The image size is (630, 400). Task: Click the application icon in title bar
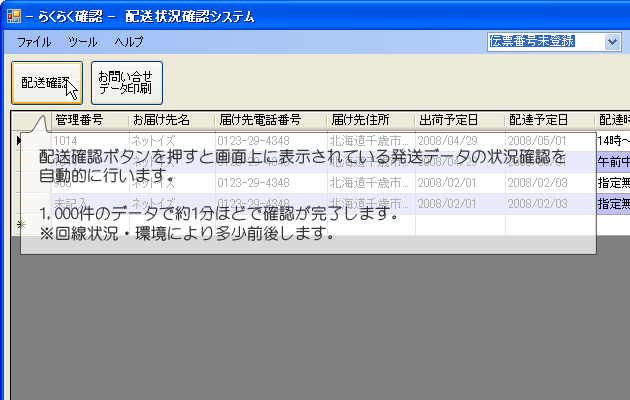(x=13, y=16)
